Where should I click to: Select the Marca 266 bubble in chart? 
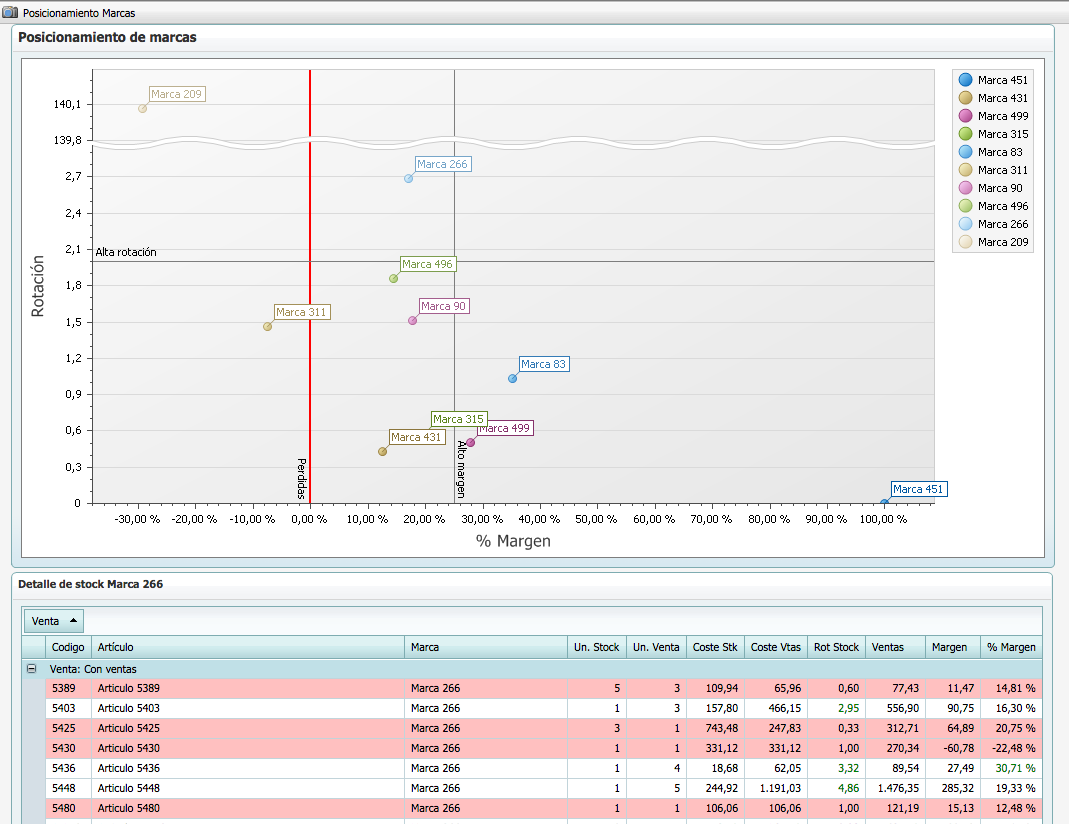click(x=408, y=179)
